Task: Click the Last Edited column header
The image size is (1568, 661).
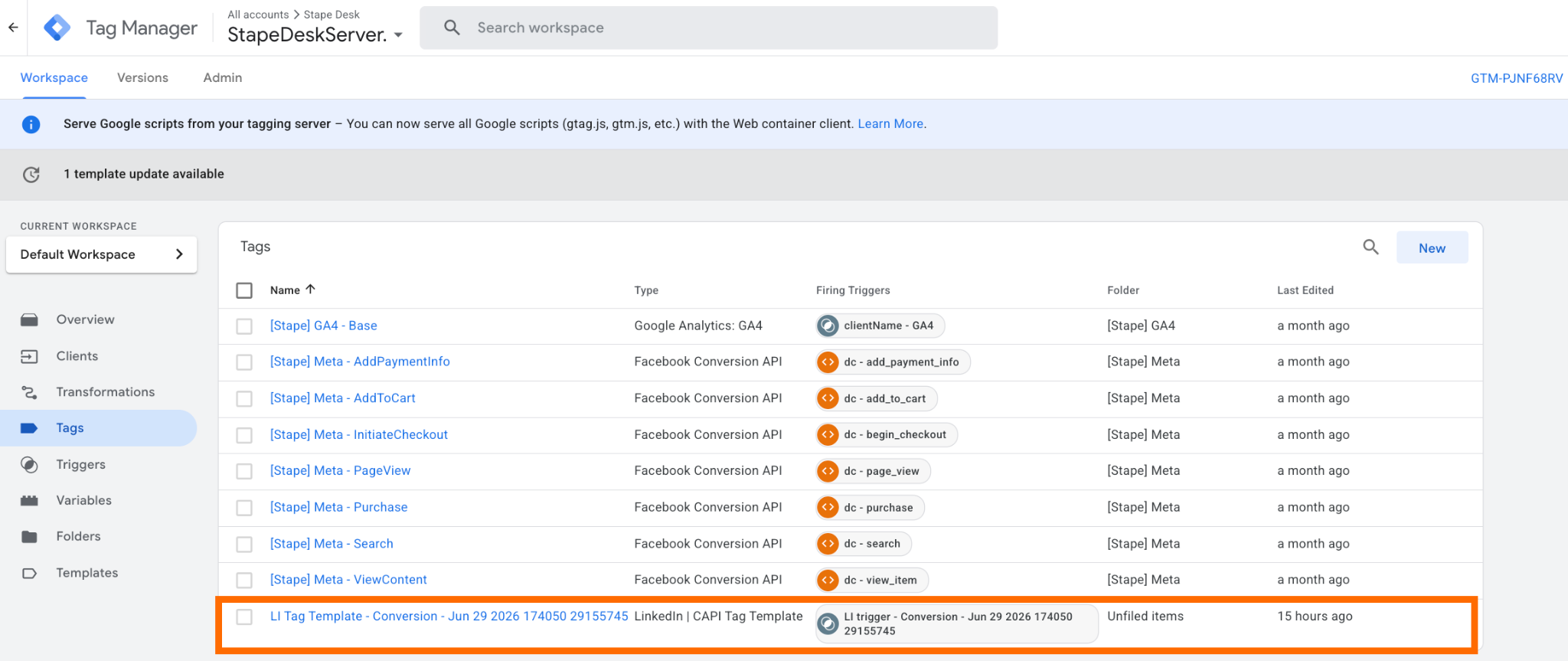Action: tap(1305, 290)
